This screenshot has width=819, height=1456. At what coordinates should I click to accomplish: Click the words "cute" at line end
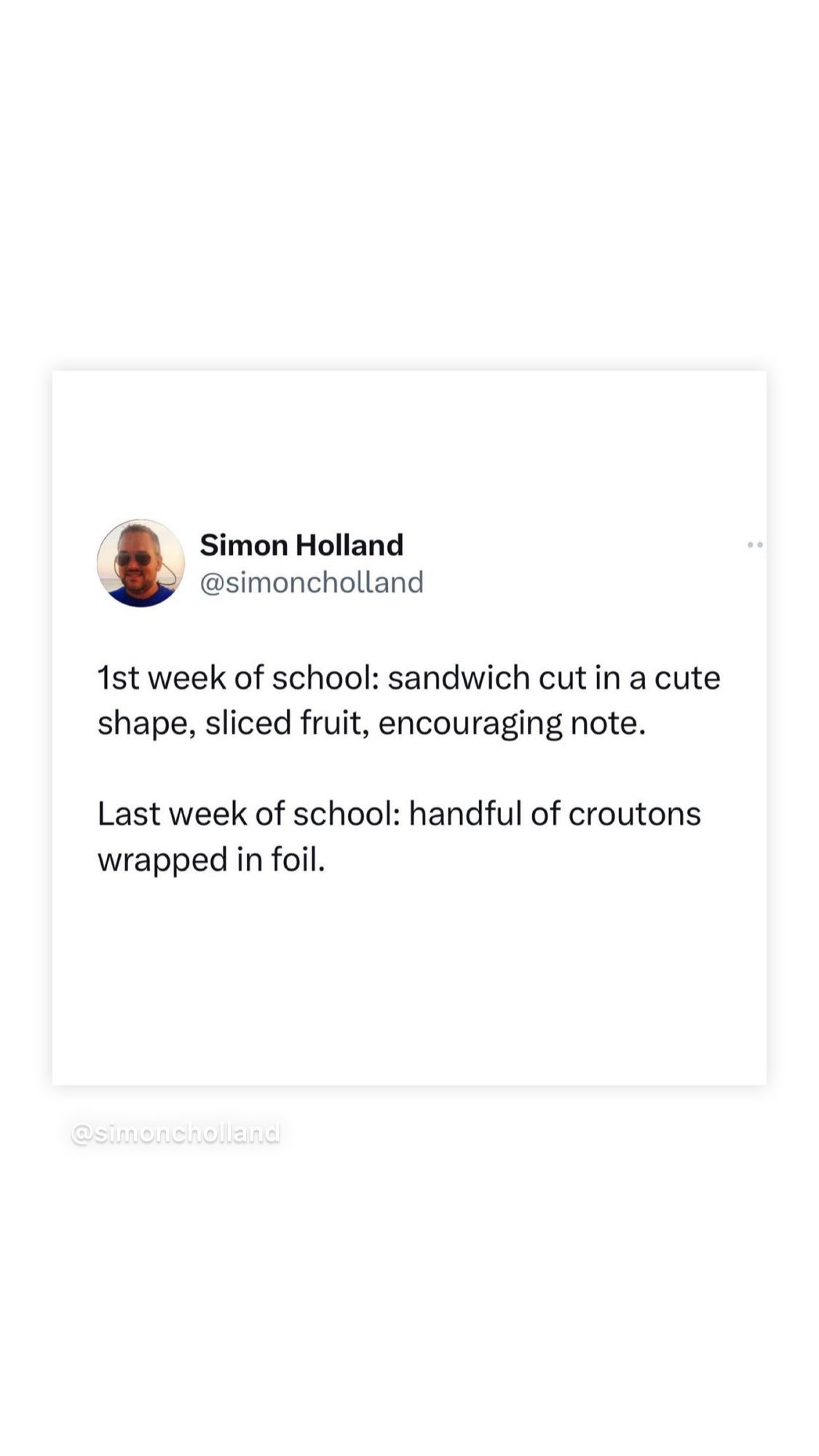point(687,678)
